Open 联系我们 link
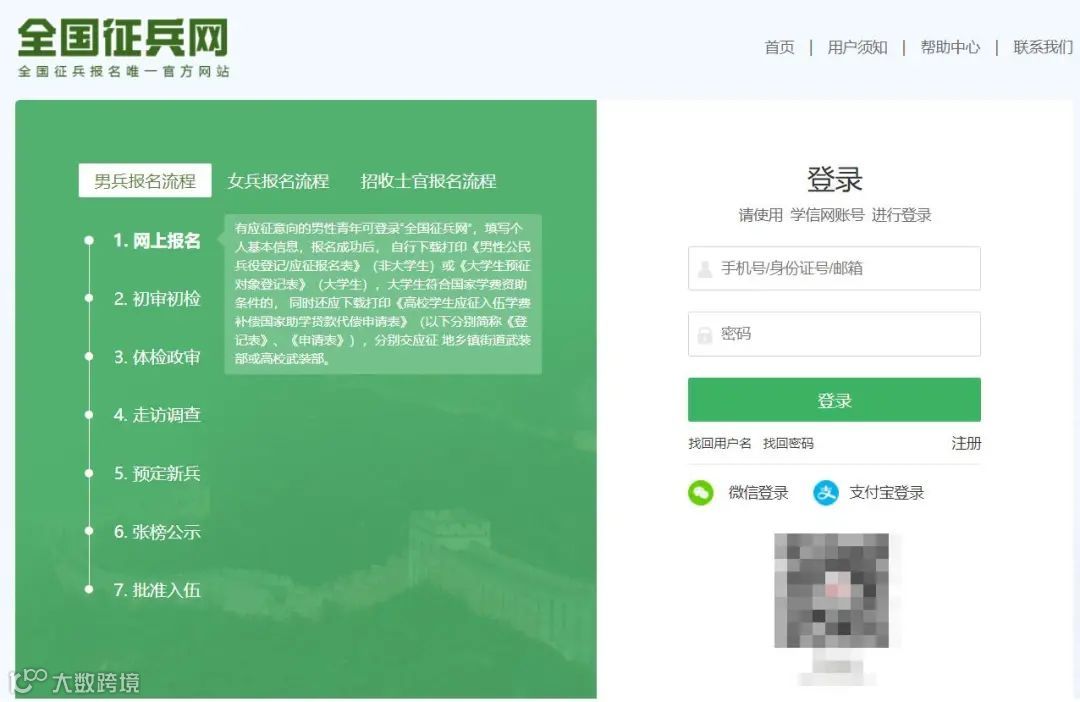Screen dimensions: 1080x702 (x=1043, y=48)
